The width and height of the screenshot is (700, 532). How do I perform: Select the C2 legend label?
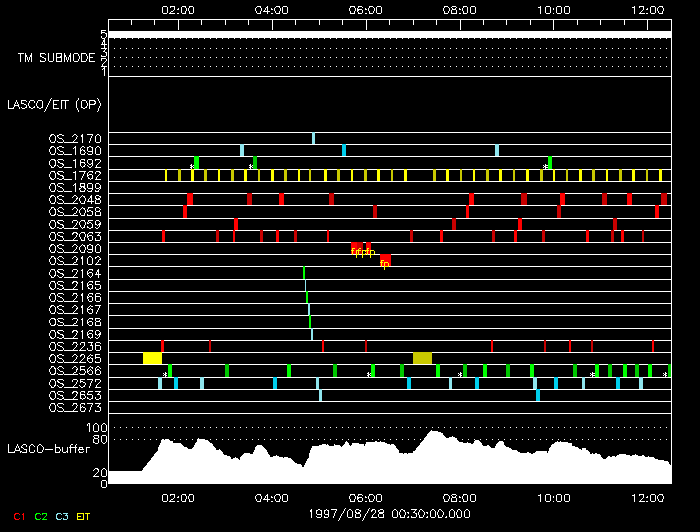(x=41, y=517)
